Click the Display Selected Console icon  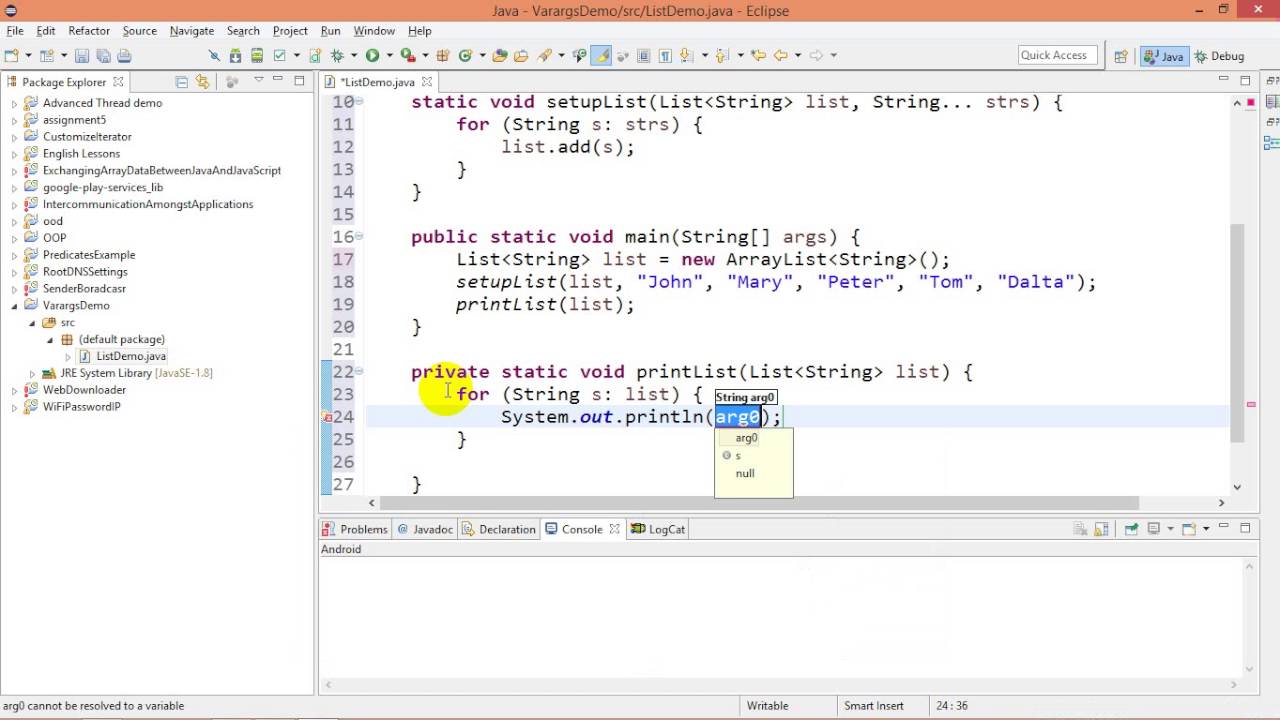[x=1154, y=529]
